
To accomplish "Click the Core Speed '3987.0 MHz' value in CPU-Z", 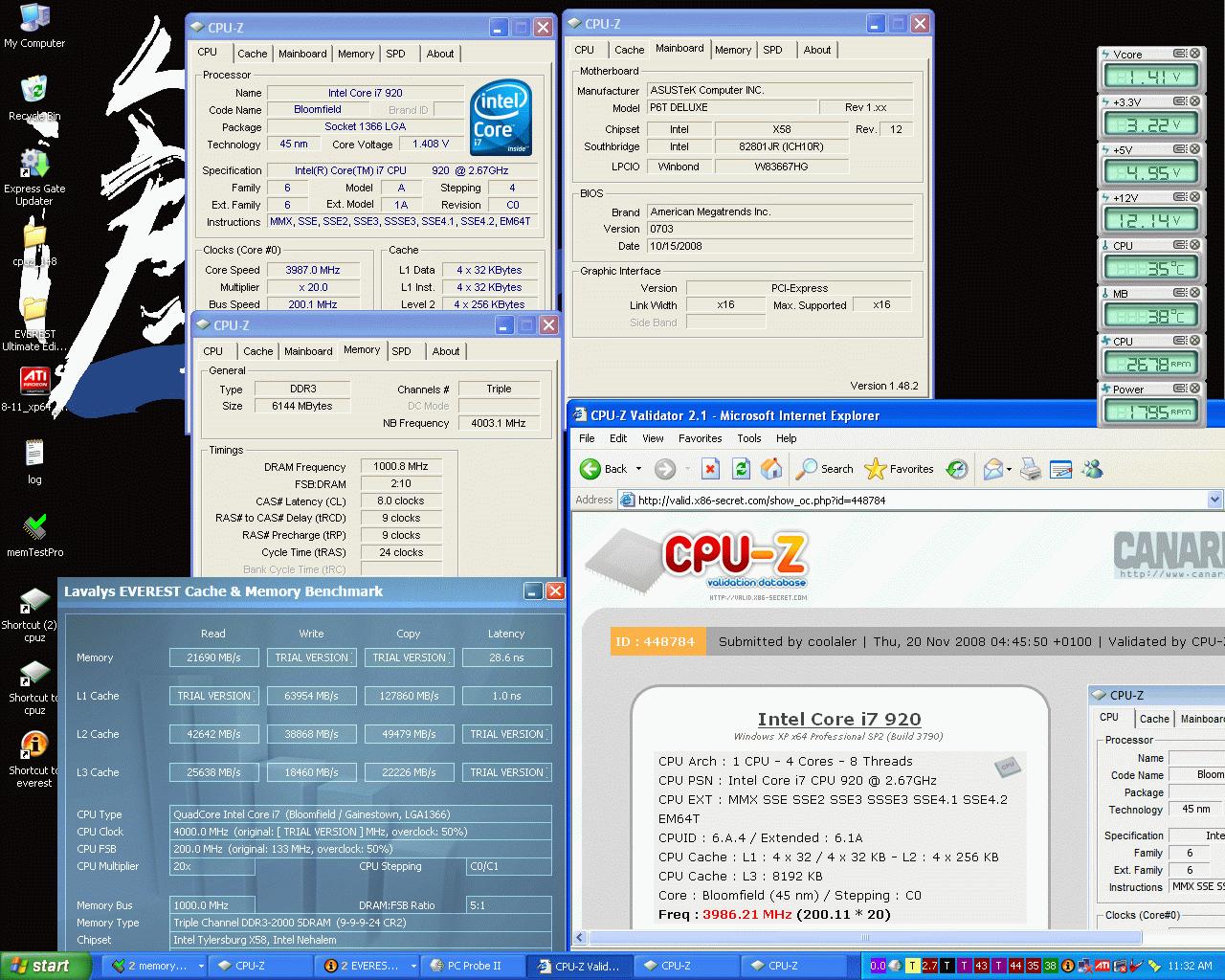I will [313, 270].
